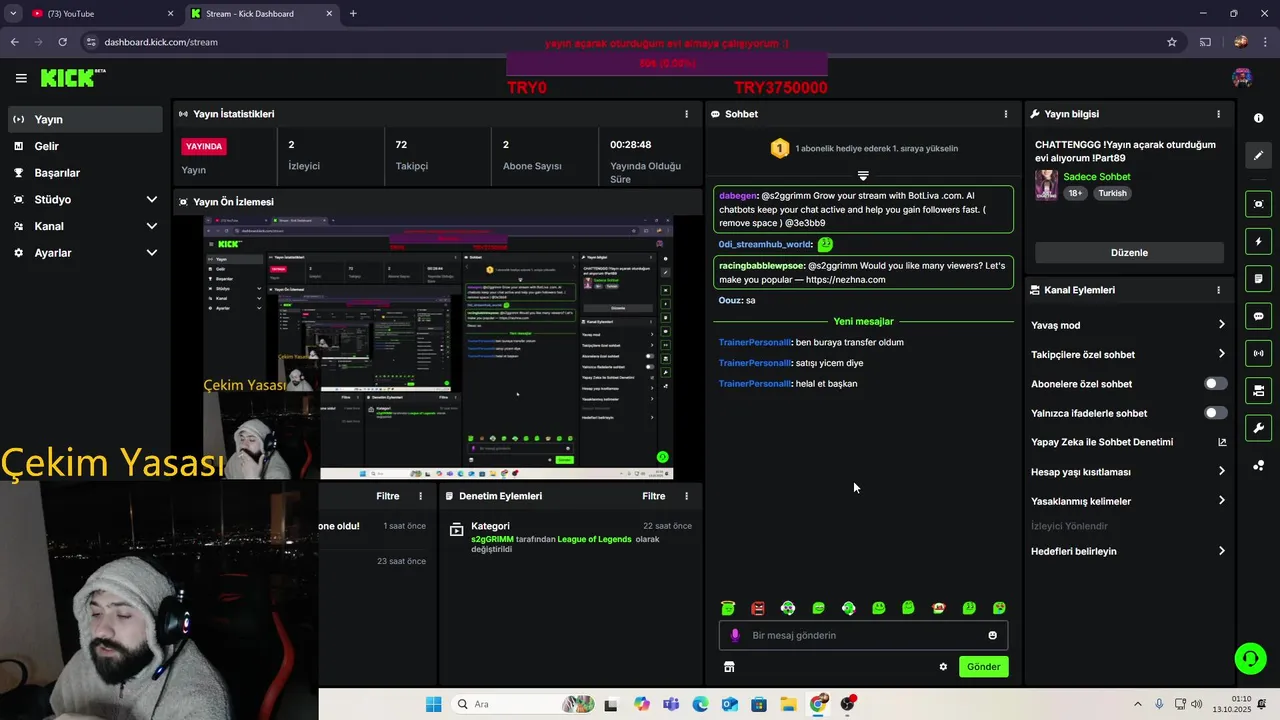Click the Windows Start button
Viewport: 1280px width, 720px height.
click(433, 704)
